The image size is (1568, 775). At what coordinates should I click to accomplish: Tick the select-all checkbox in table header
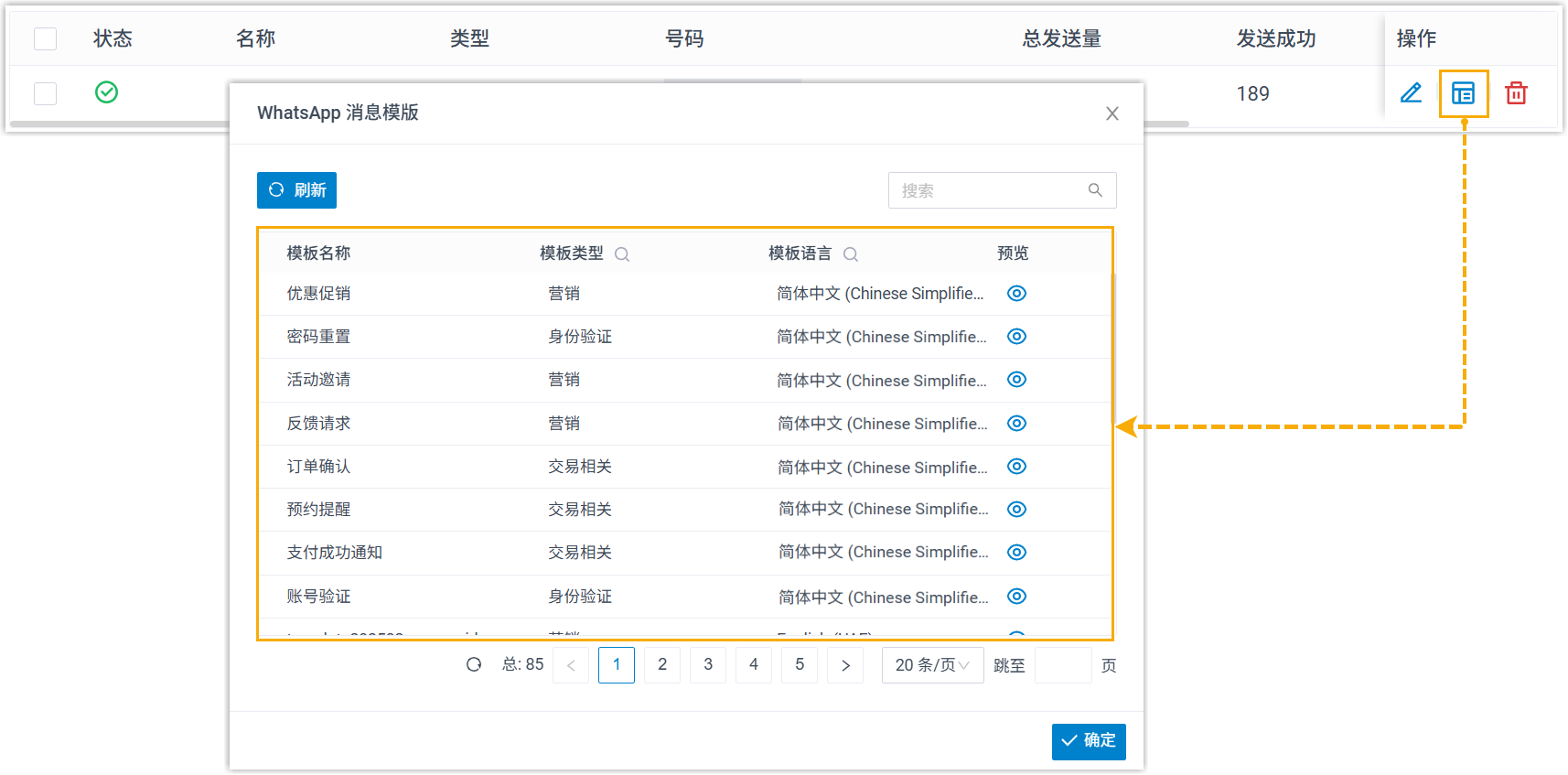point(45,38)
